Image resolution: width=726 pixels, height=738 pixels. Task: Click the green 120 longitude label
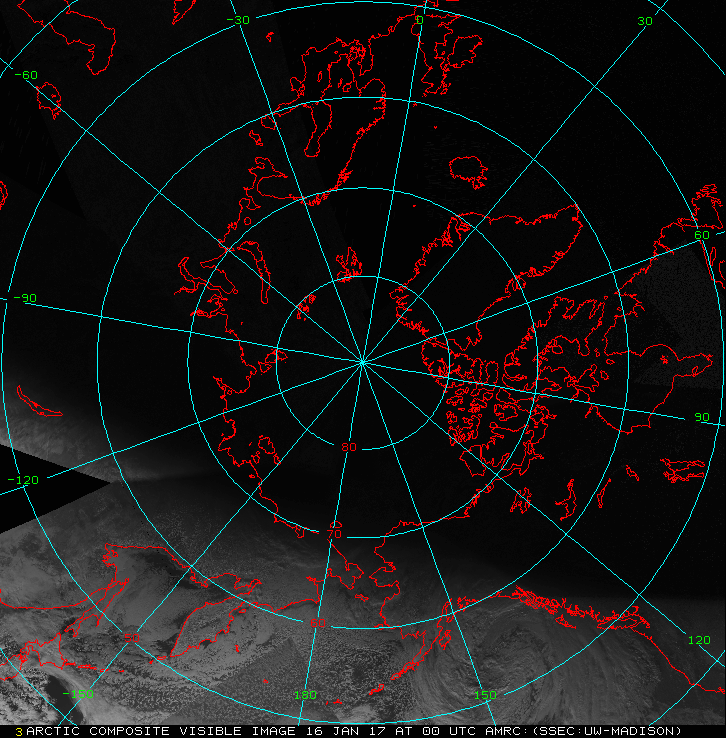pos(699,640)
